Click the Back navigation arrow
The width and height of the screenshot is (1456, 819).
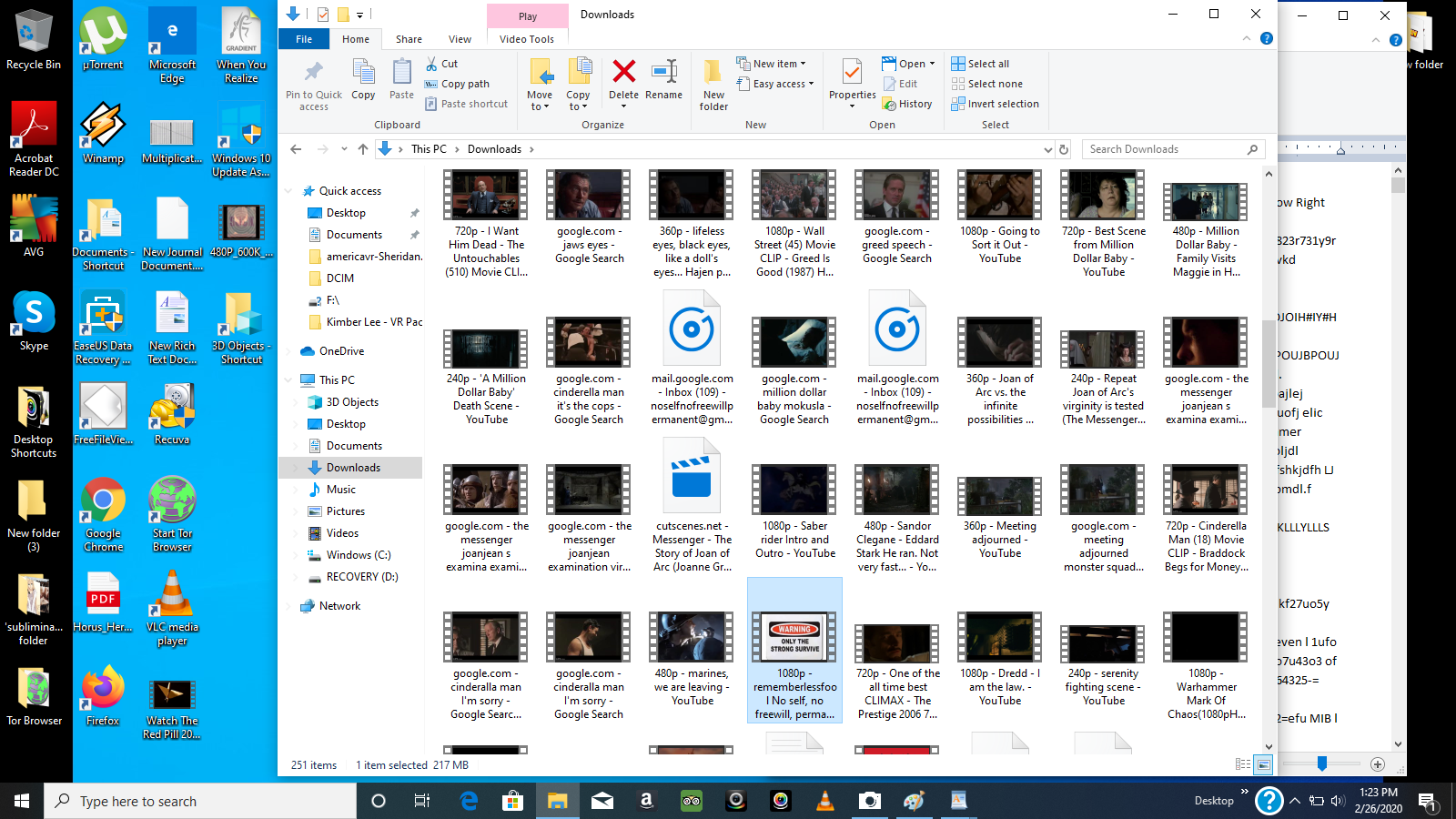coord(296,149)
